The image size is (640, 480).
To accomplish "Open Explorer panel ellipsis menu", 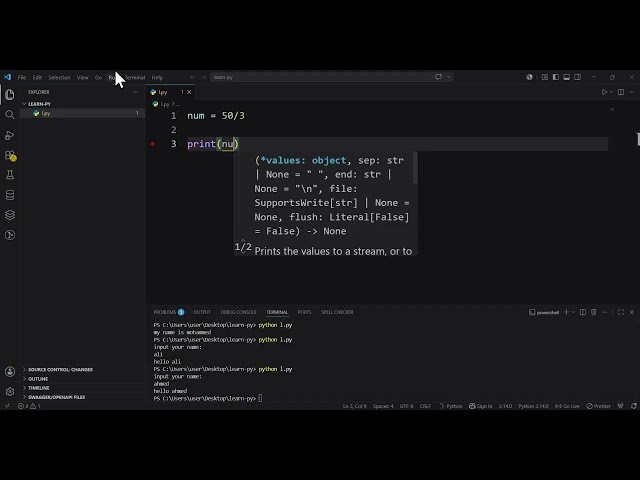I will (135, 92).
